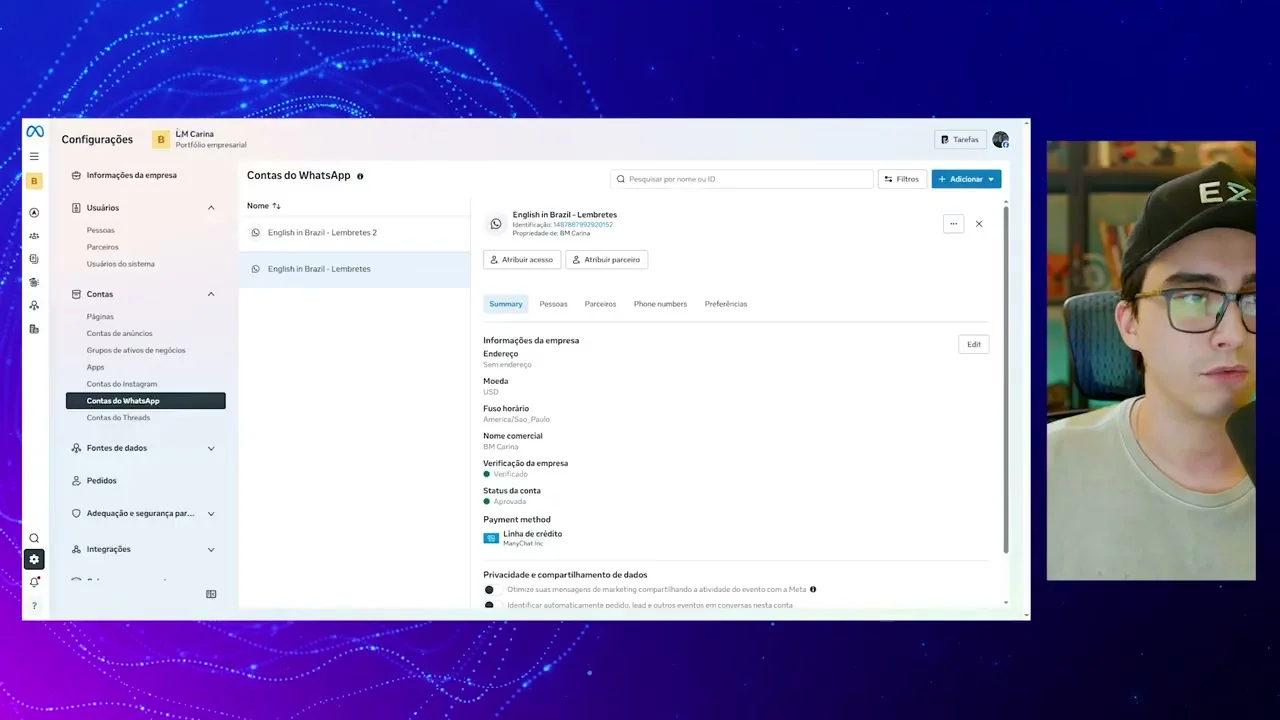Open the Adicionar dropdown button
Image resolution: width=1280 pixels, height=720 pixels.
pos(966,179)
